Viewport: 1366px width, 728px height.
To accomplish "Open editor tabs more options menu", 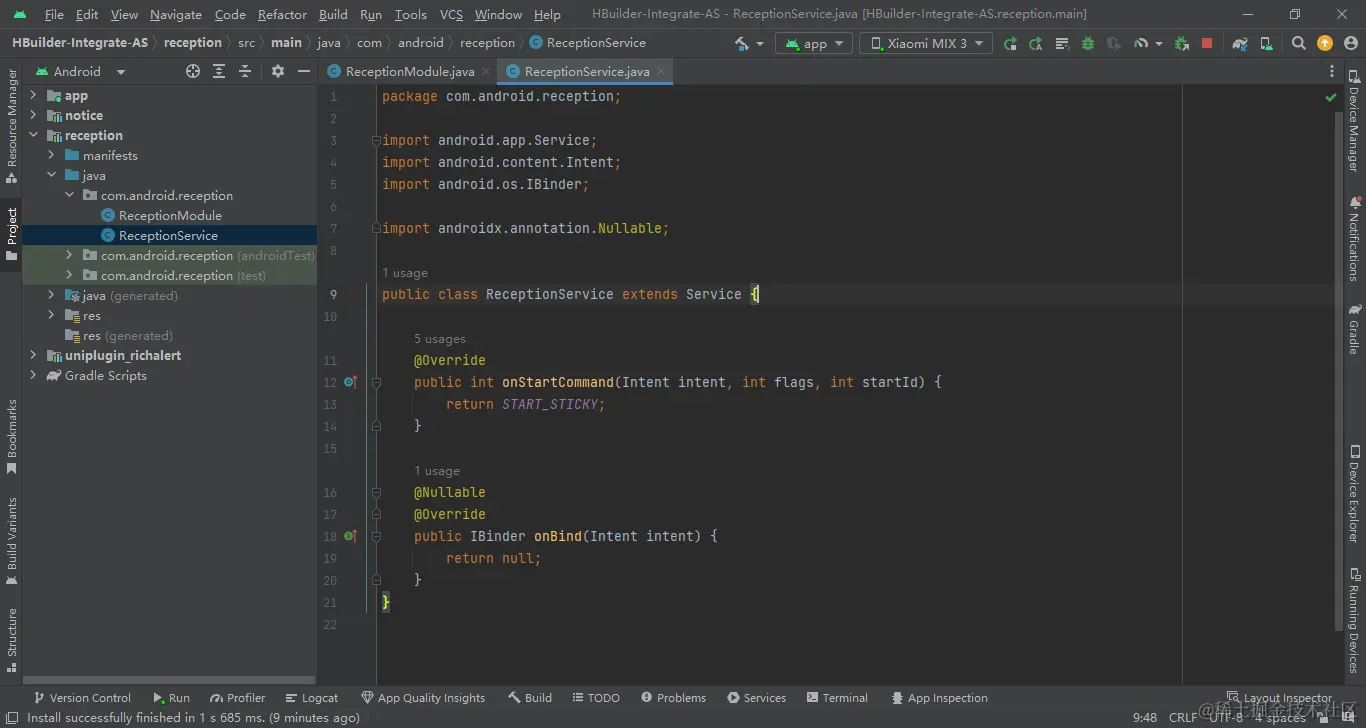I will point(1331,71).
